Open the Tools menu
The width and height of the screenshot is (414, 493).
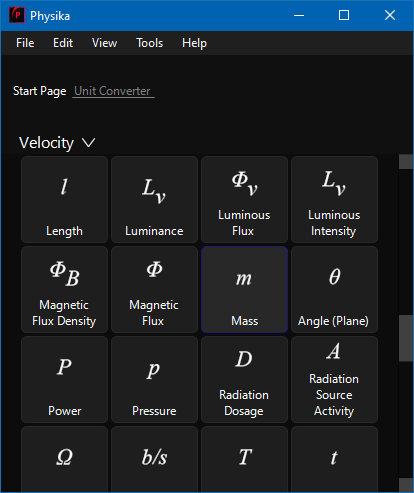(150, 43)
